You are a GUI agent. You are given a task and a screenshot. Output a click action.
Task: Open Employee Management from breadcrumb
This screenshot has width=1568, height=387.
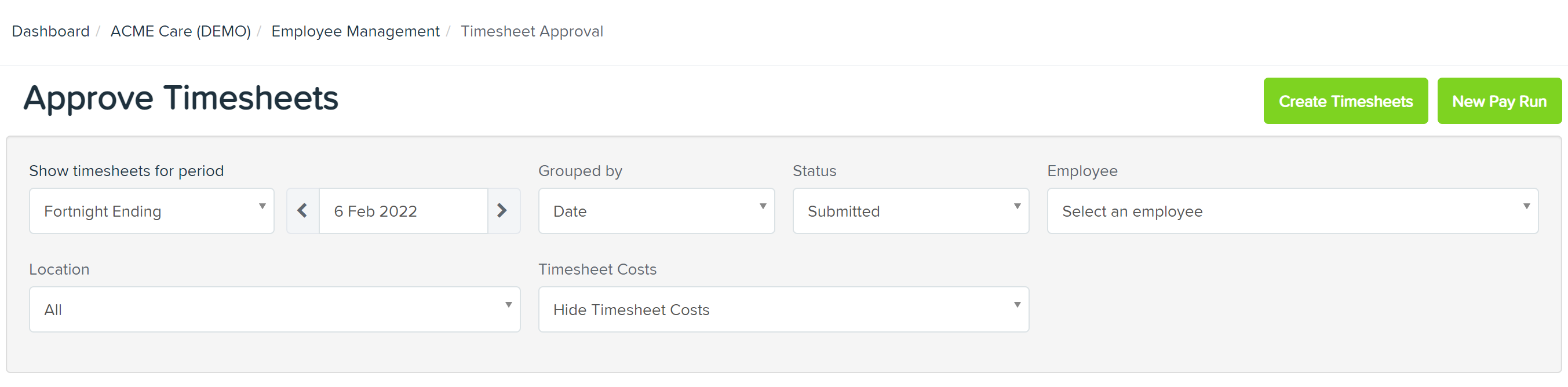coord(356,31)
